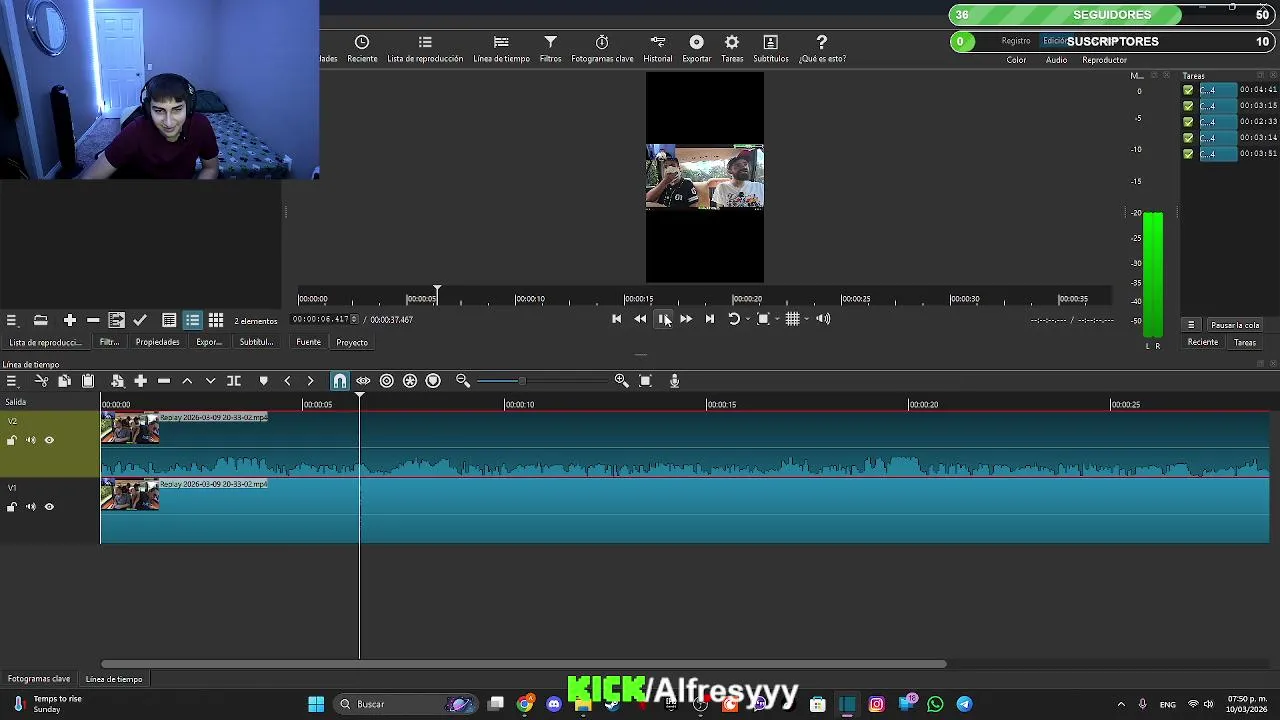Append clip to track with timeline plus

click(140, 381)
